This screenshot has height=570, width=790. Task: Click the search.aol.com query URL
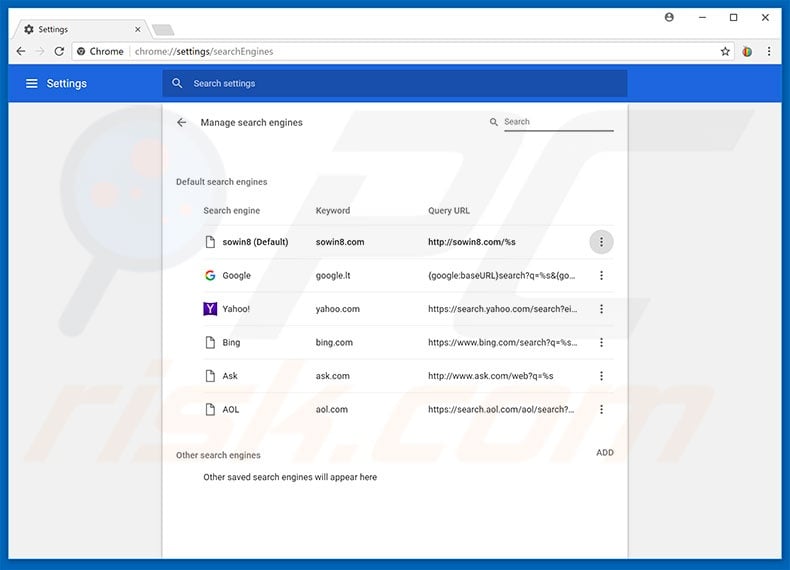(501, 409)
